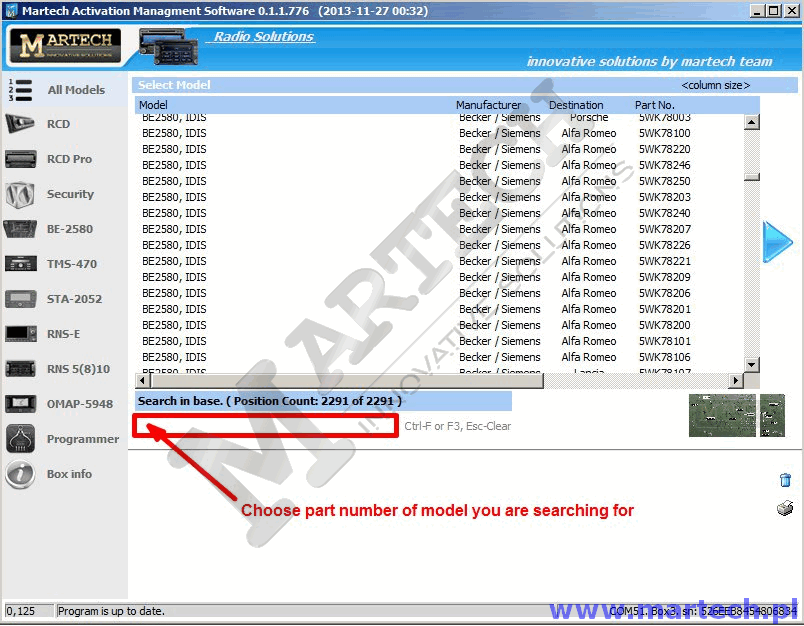Select part number 5WK78246
The image size is (804, 626).
click(x=665, y=165)
